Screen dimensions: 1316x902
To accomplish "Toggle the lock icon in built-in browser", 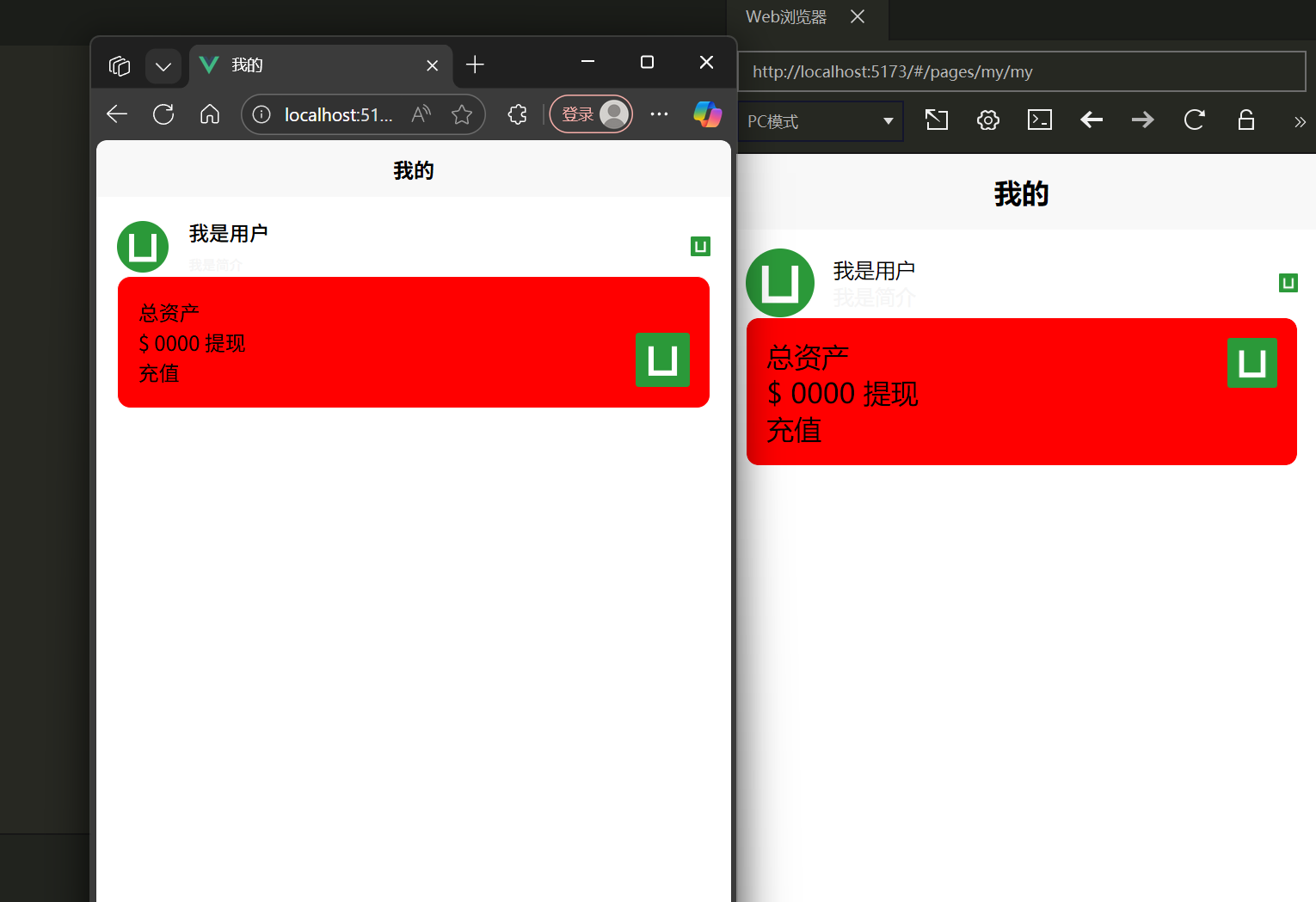I will 1245,120.
